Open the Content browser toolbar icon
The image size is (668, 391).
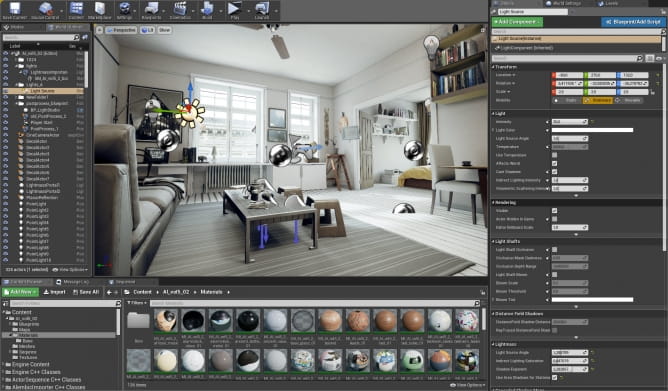76,8
